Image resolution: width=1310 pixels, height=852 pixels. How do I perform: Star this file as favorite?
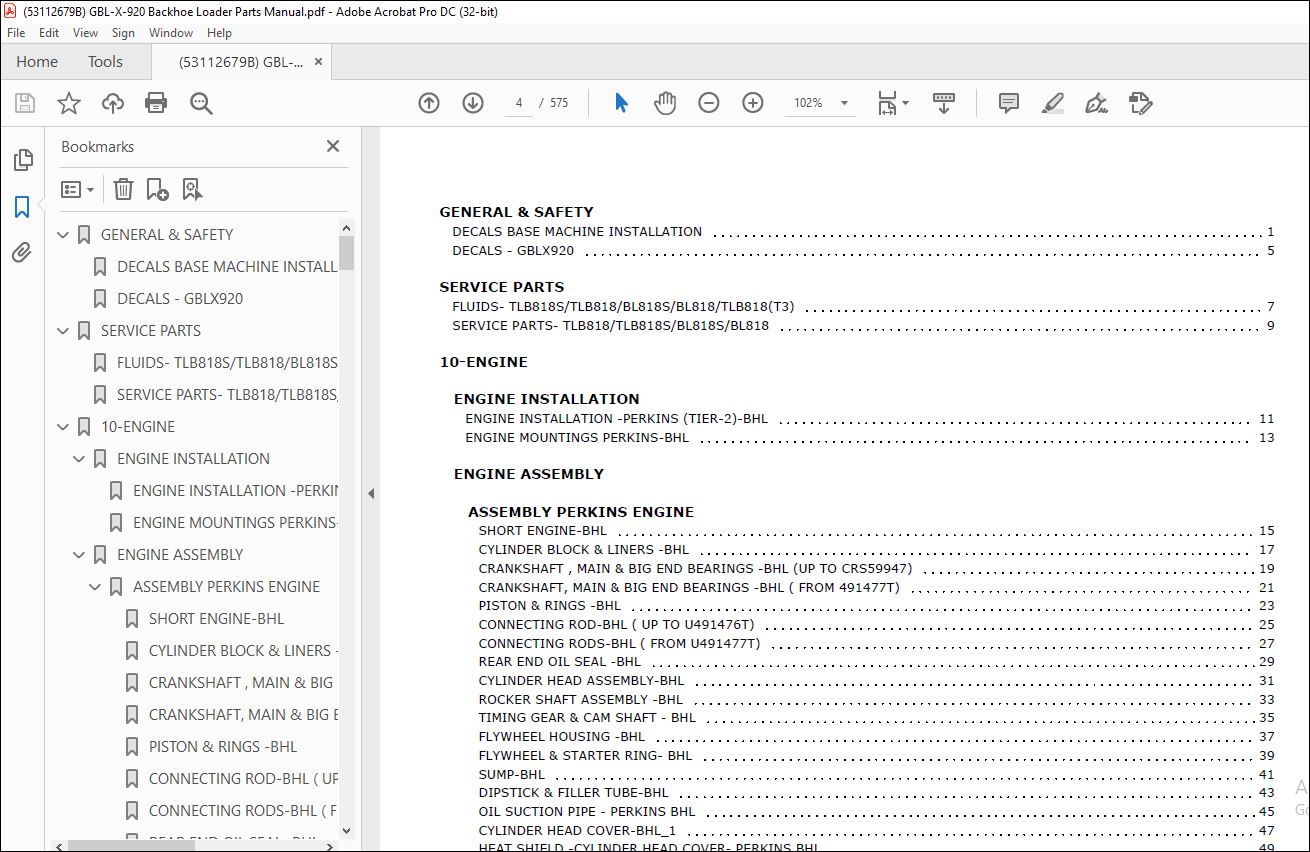[69, 103]
